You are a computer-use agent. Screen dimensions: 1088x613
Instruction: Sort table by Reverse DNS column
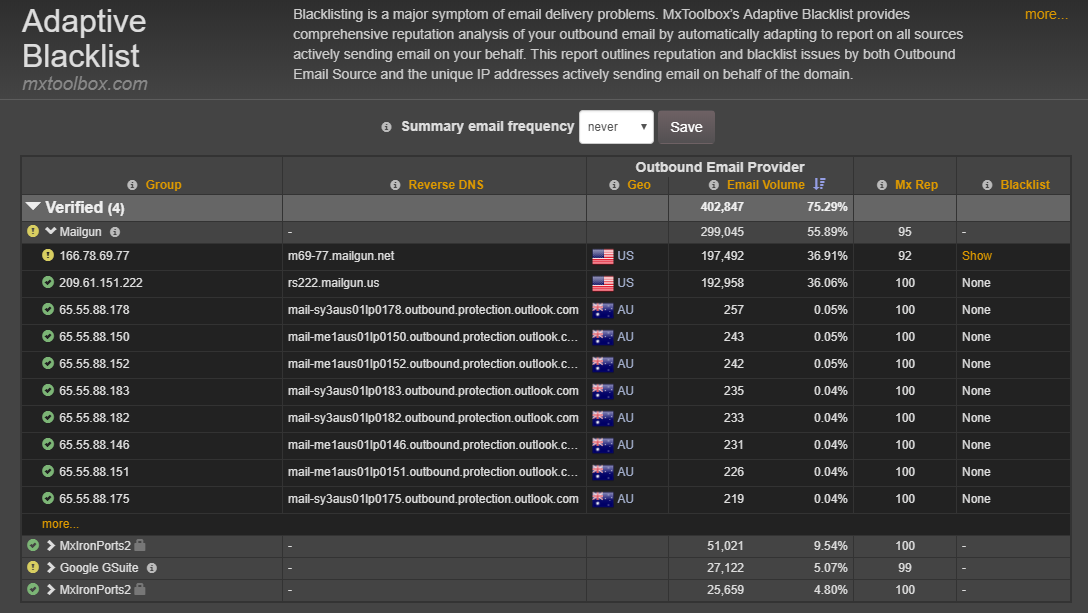point(445,185)
